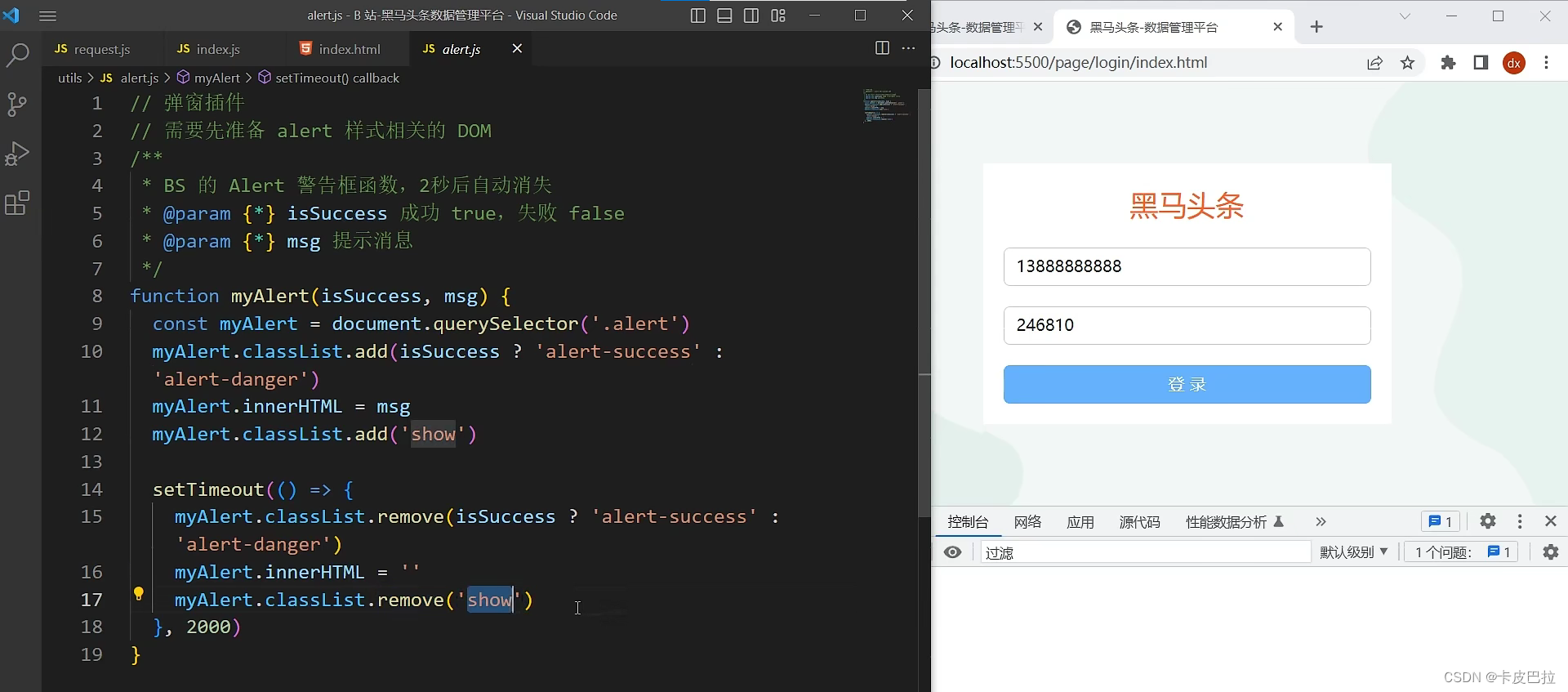Click the issues badge in DevTools toolbar

click(1441, 522)
